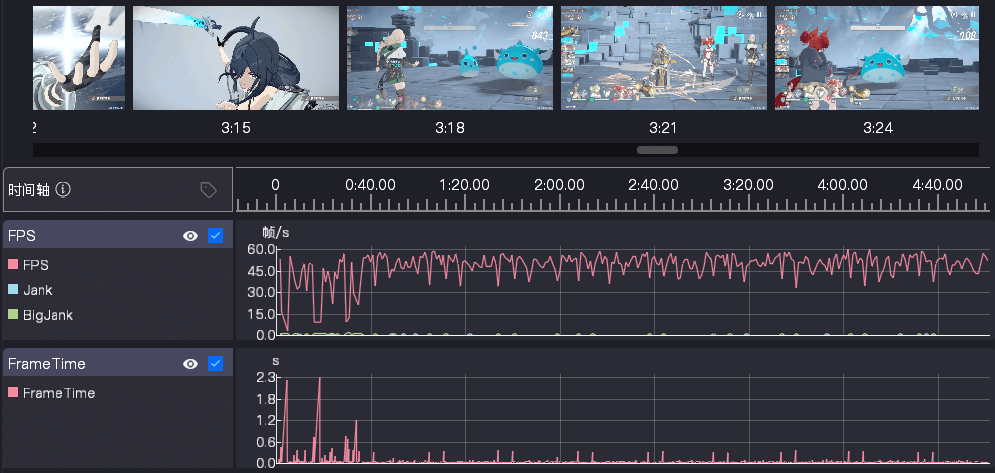Click the pink FPS legend swatch
The image size is (995, 473).
13,265
